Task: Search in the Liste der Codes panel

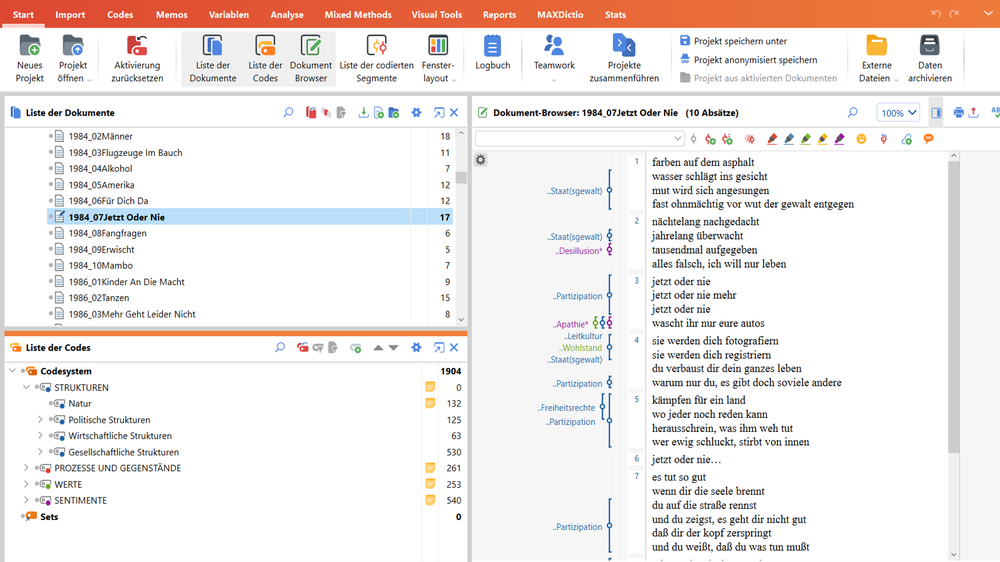Action: point(280,348)
